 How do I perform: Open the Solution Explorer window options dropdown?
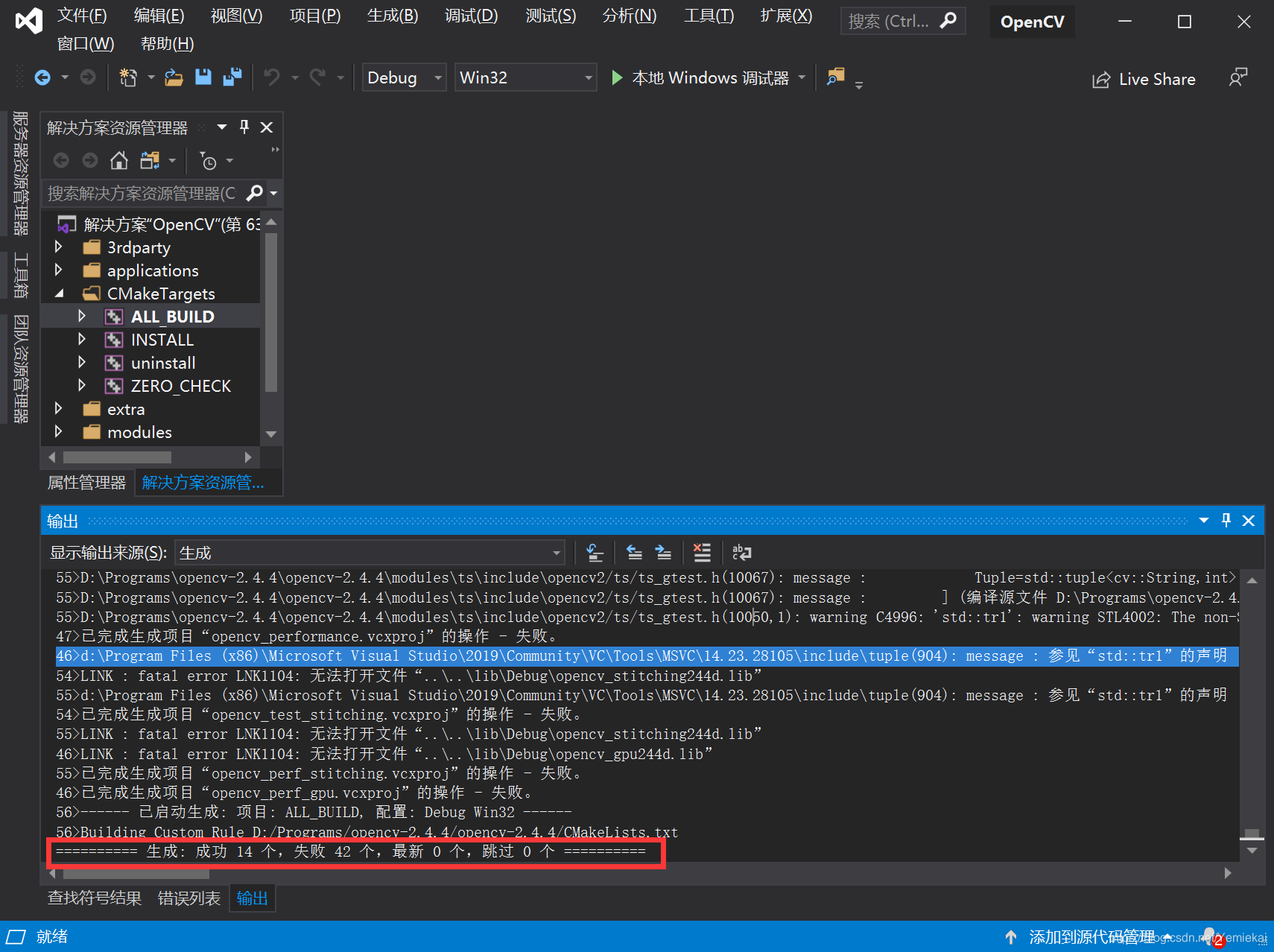222,127
